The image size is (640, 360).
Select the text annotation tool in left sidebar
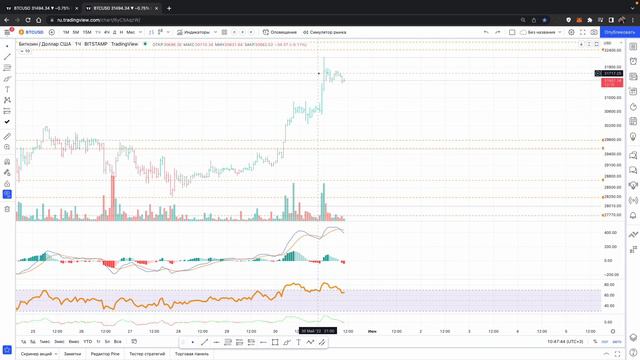[x=7, y=89]
